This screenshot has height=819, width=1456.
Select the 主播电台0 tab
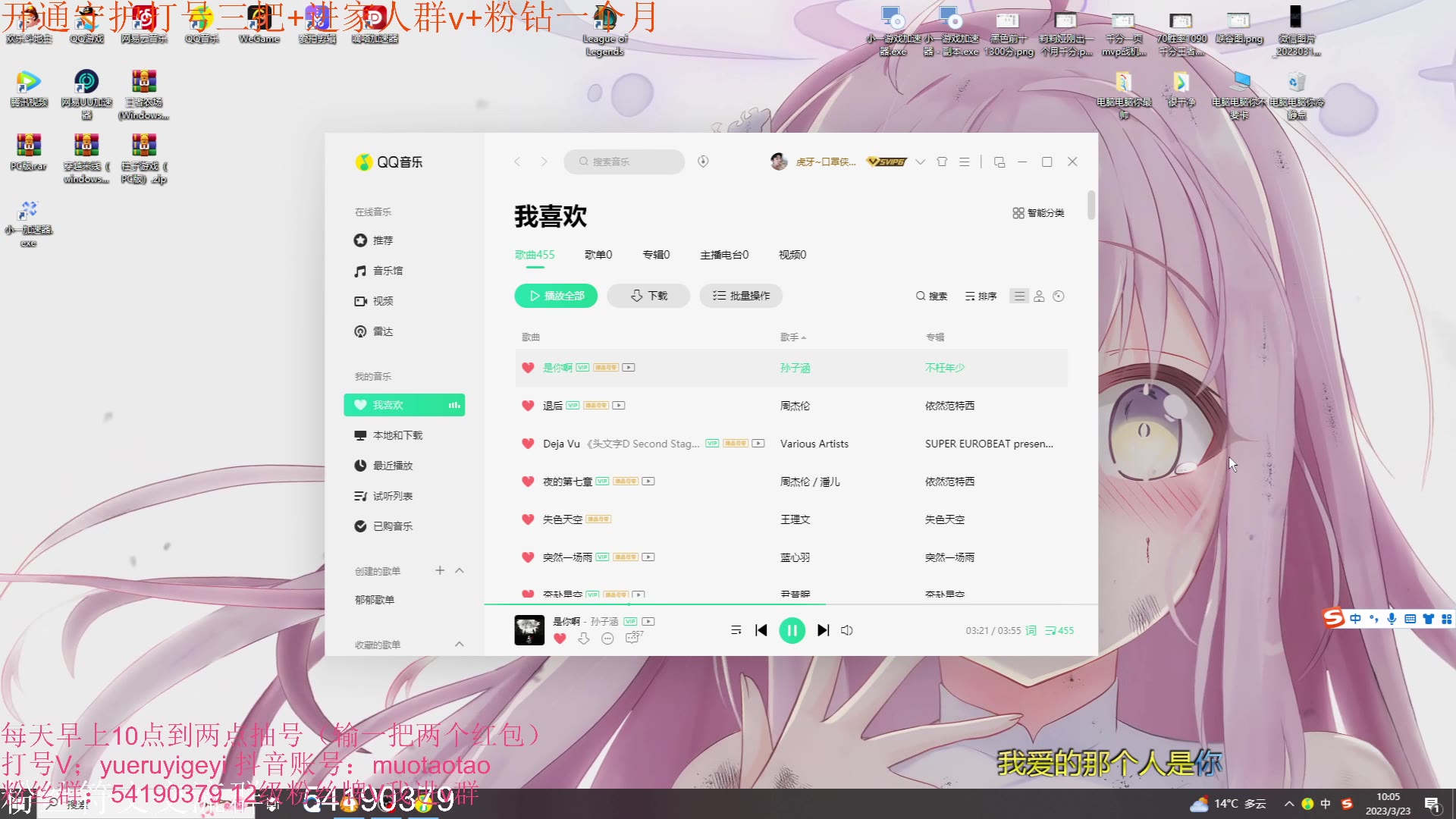[724, 255]
